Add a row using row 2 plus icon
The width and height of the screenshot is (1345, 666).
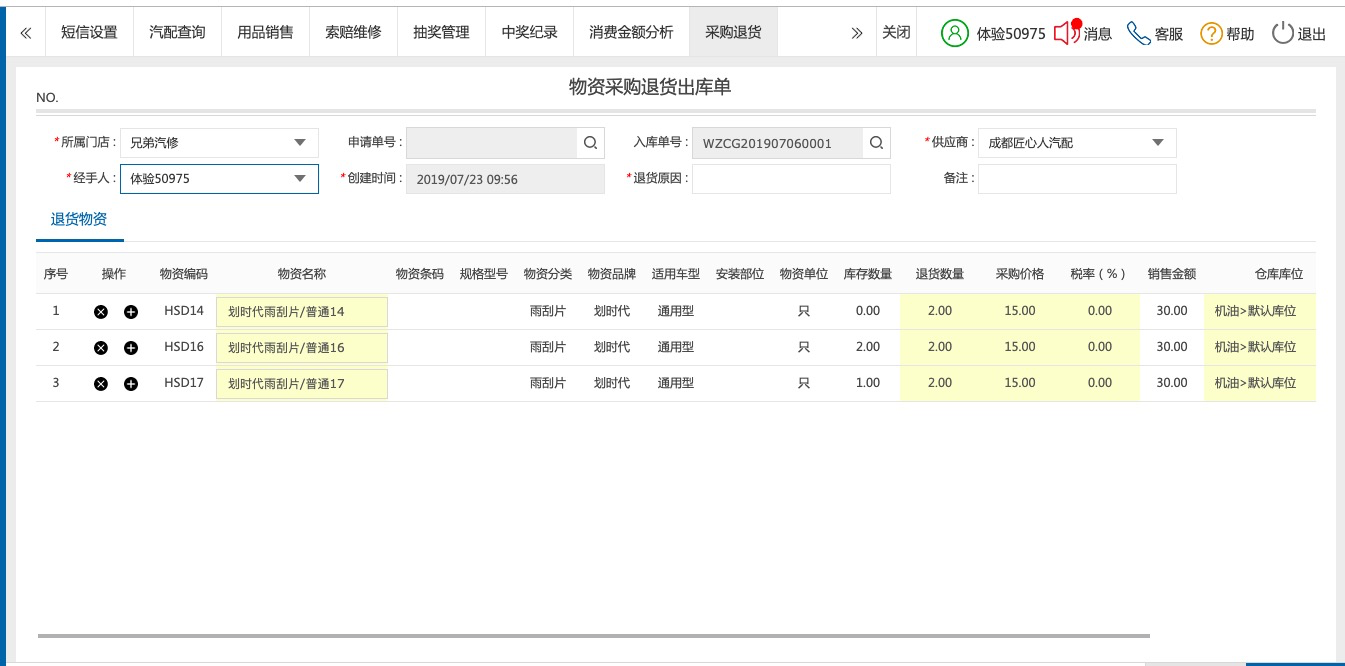click(131, 348)
